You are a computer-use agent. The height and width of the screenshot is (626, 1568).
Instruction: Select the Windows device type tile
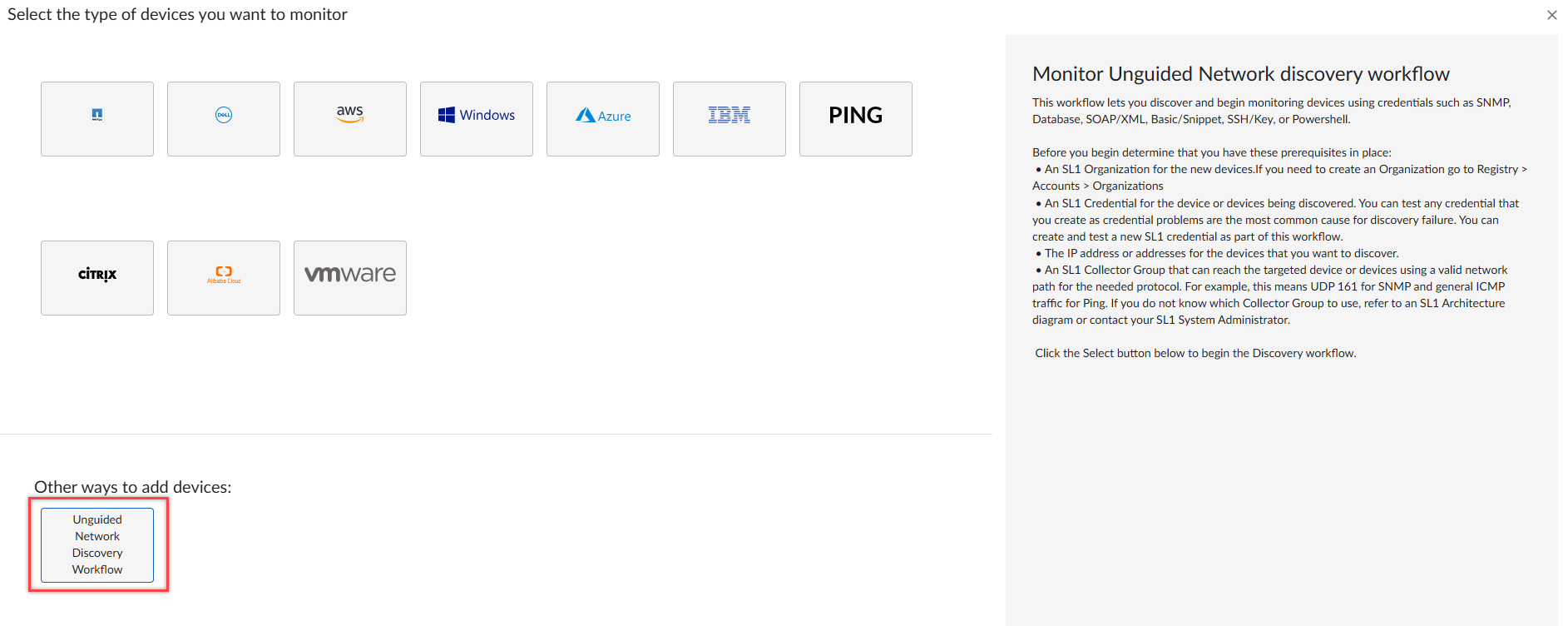click(x=477, y=119)
